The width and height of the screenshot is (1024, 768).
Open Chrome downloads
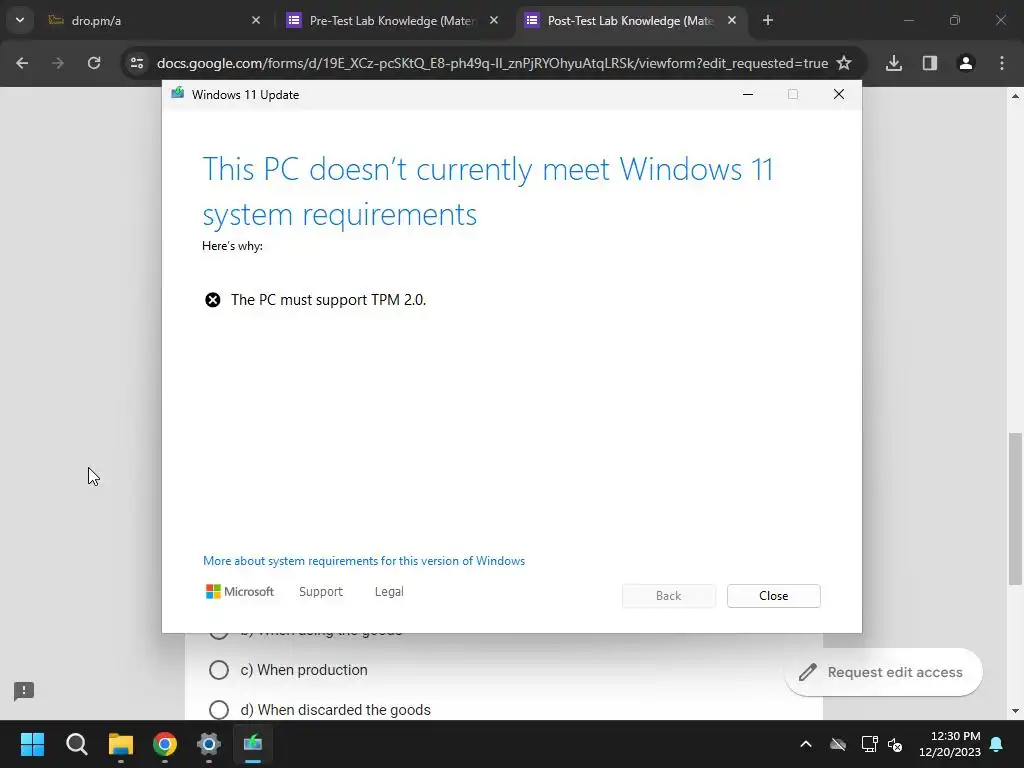click(894, 63)
